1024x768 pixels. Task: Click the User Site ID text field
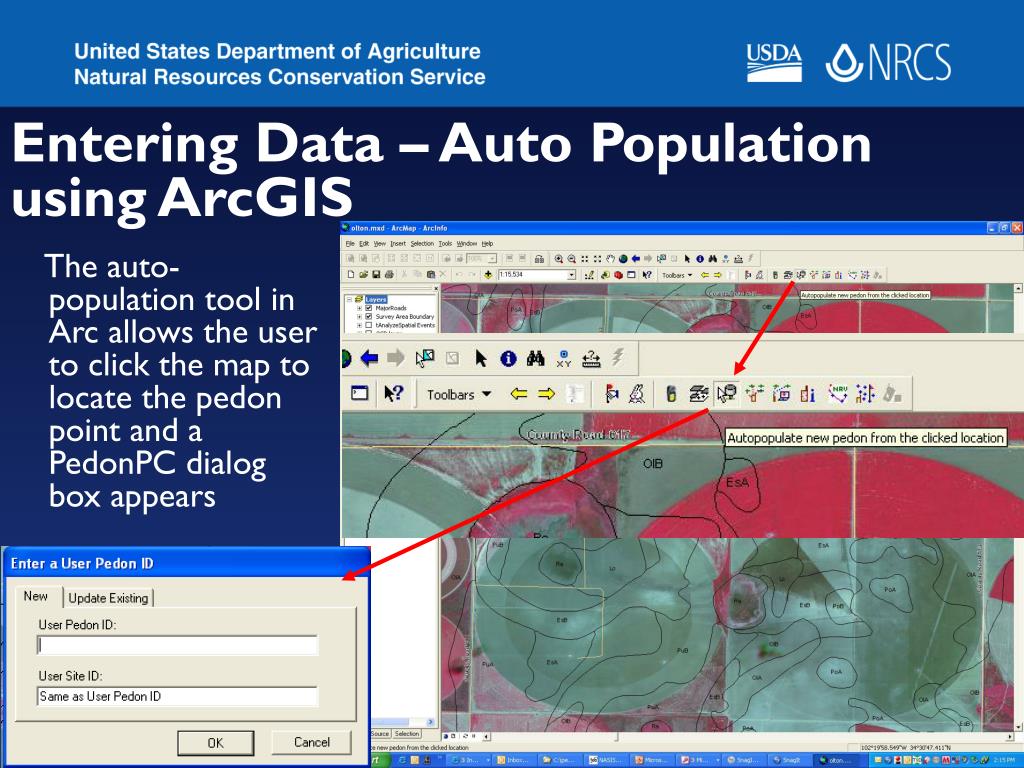[x=177, y=696]
